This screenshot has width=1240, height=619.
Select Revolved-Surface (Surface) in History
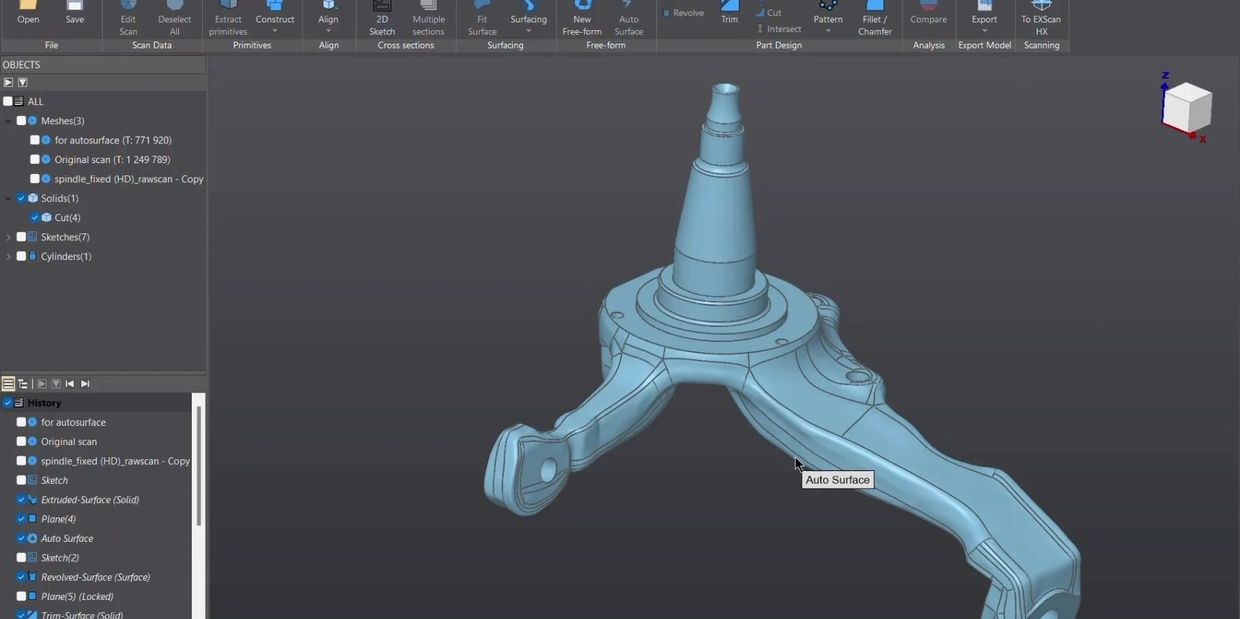95,578
